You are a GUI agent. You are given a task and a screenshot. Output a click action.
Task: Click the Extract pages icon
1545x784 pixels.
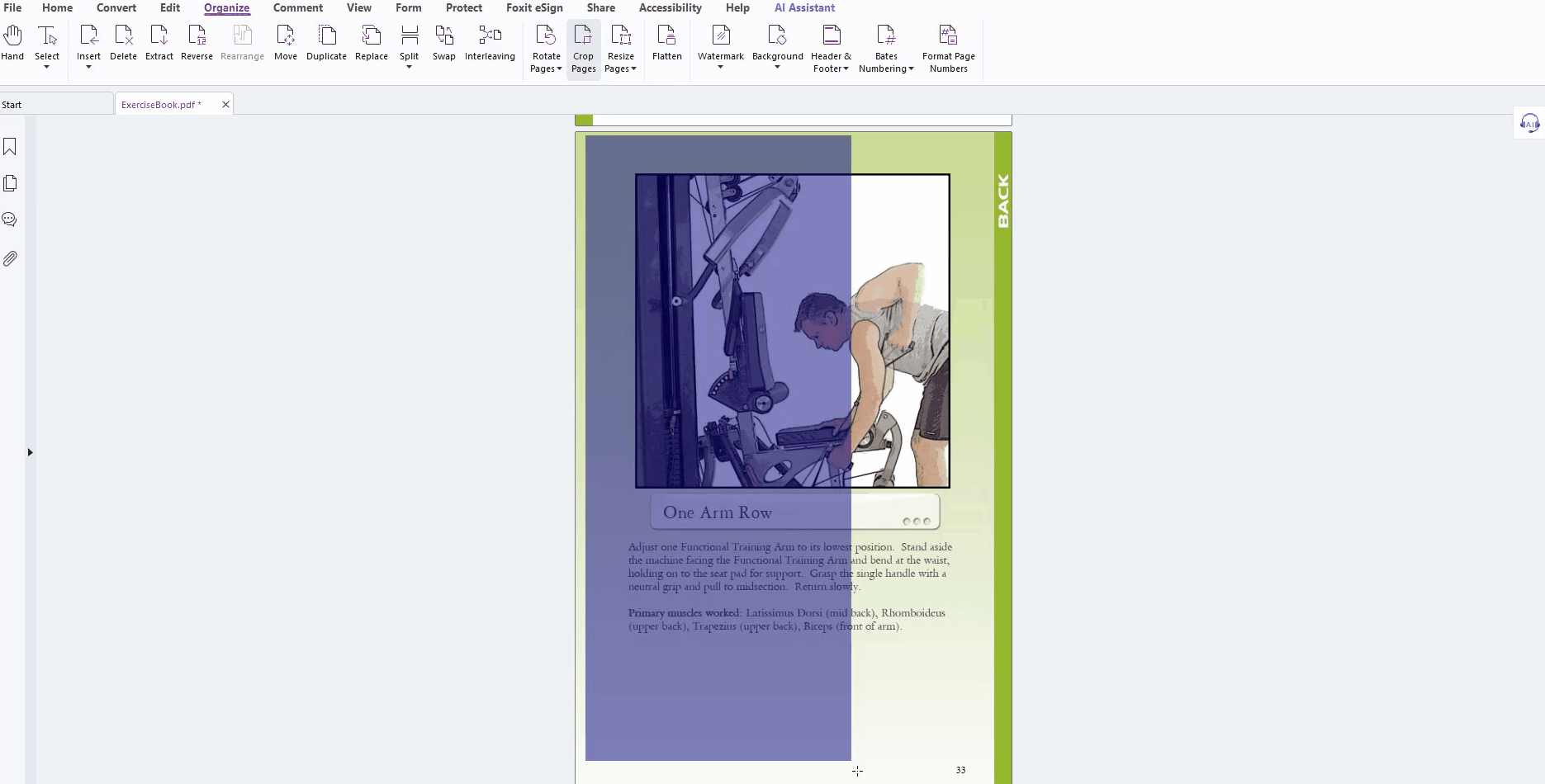coord(159,35)
